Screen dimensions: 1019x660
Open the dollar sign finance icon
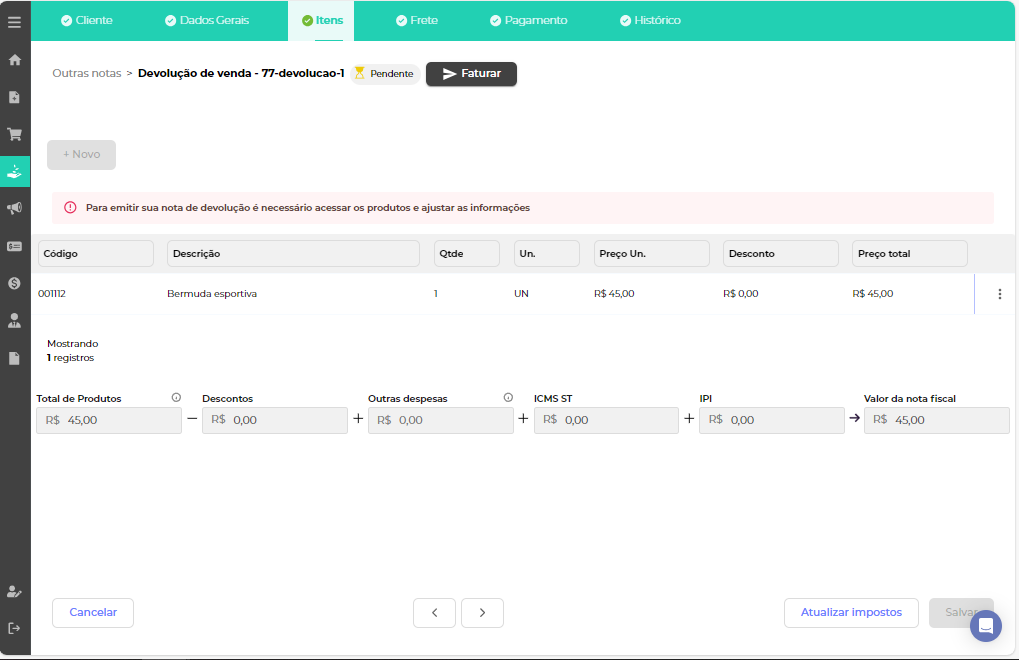15,283
